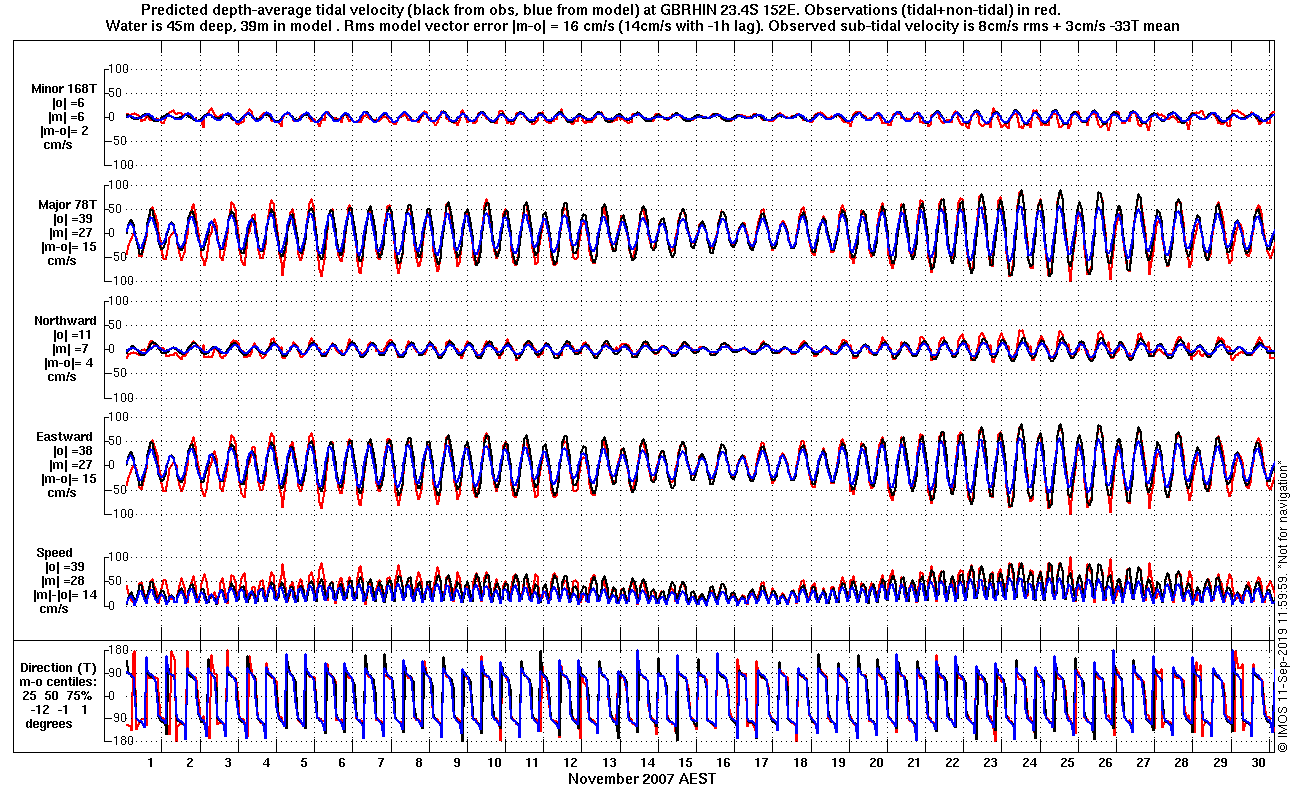Image resolution: width=1300 pixels, height=800 pixels.
Task: Click the '-90' tick of the Direction panel
Action: point(116,719)
